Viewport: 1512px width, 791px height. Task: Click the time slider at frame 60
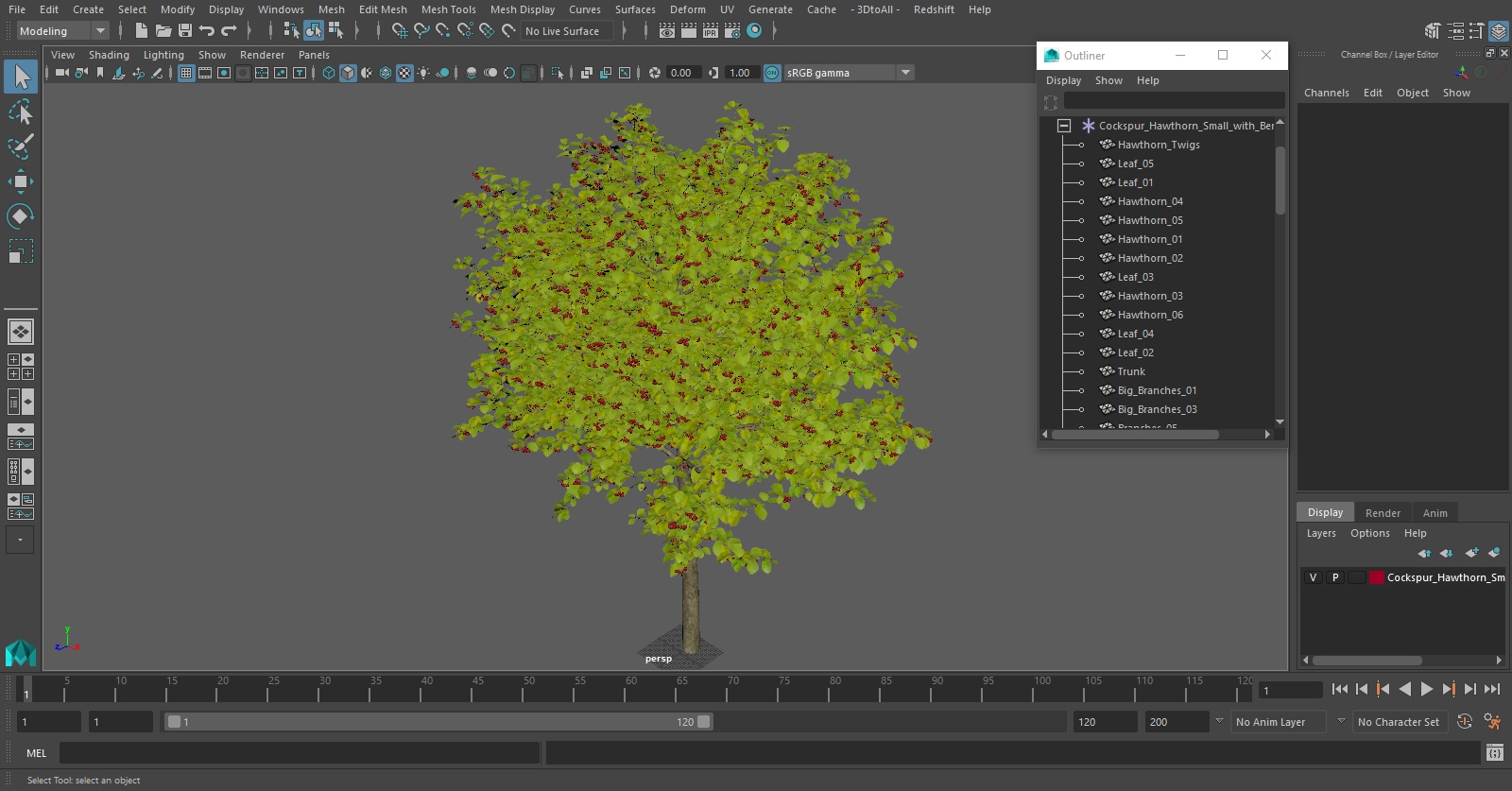[625, 689]
